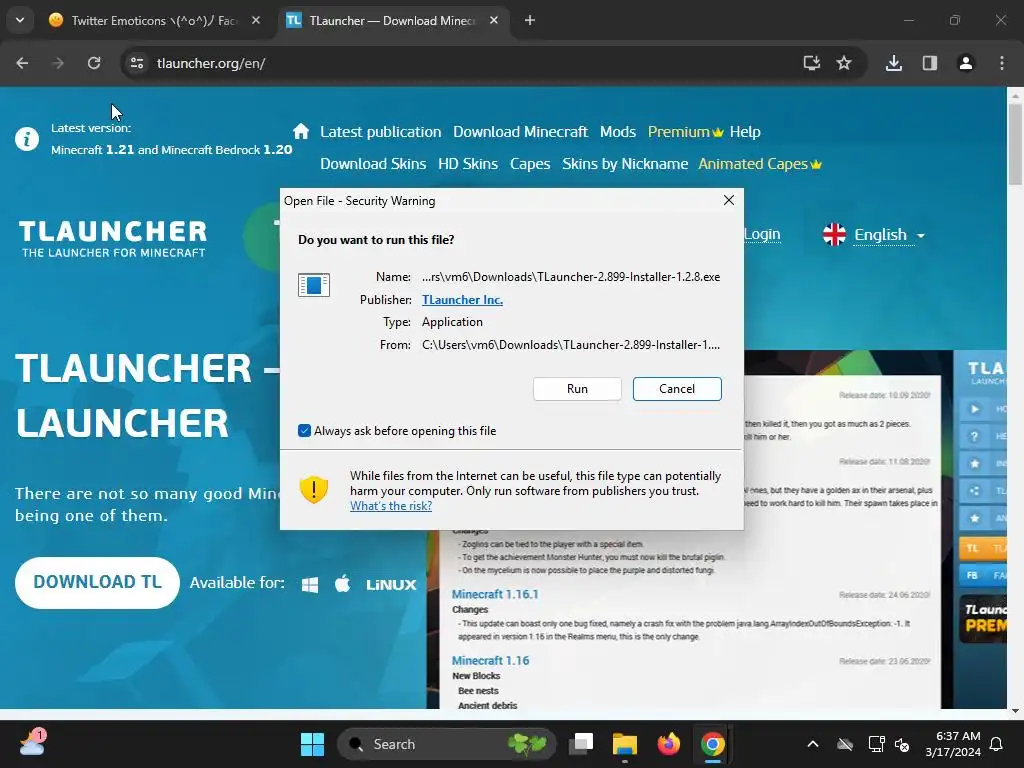The height and width of the screenshot is (768, 1024).
Task: Go to Download Skins page
Action: 373,164
